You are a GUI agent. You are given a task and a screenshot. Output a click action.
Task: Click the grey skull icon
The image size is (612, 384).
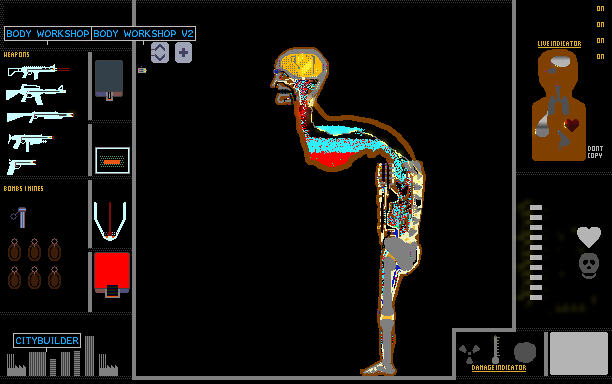[x=589, y=266]
